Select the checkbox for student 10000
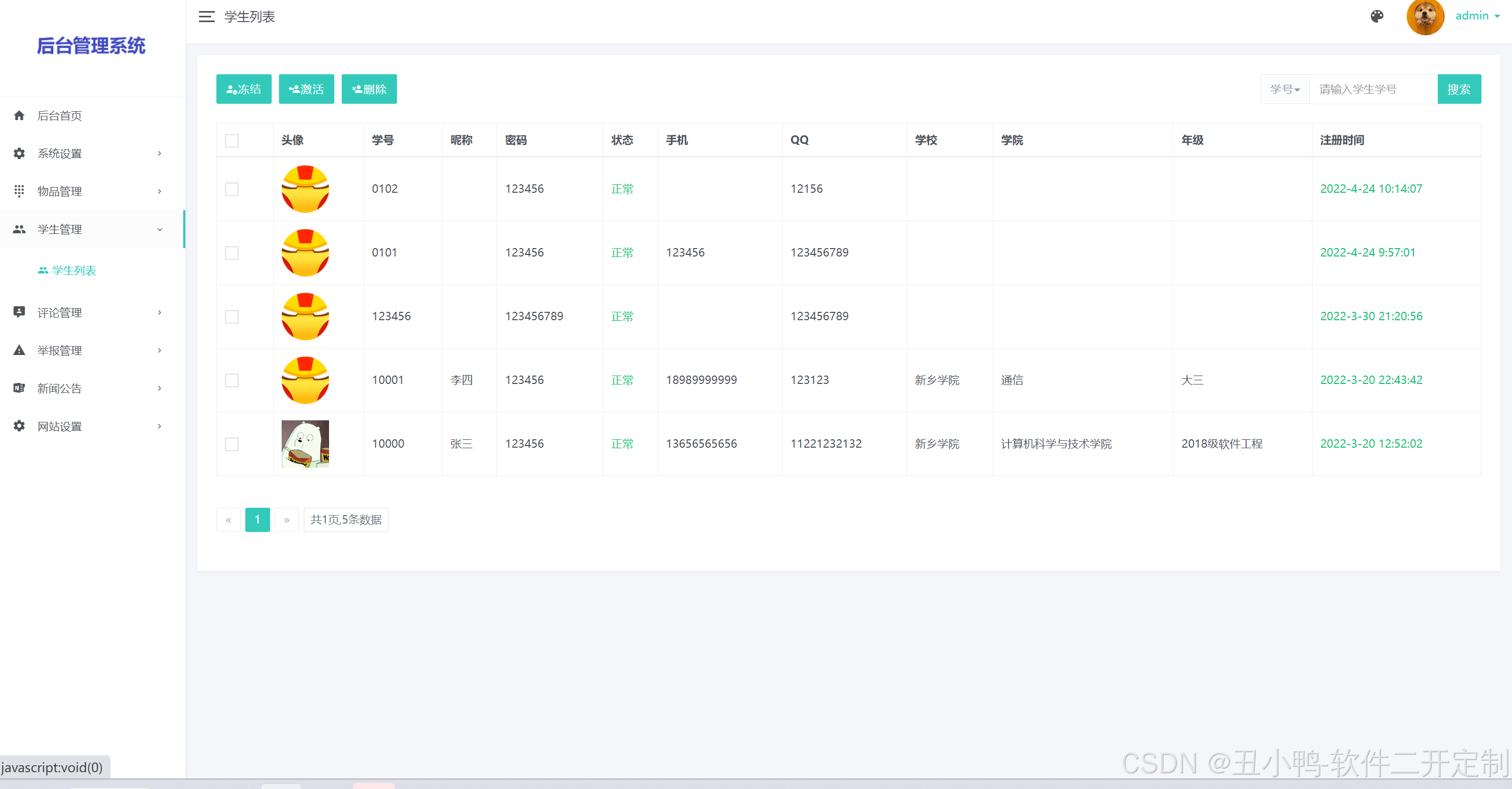Viewport: 1512px width, 789px height. 232,444
